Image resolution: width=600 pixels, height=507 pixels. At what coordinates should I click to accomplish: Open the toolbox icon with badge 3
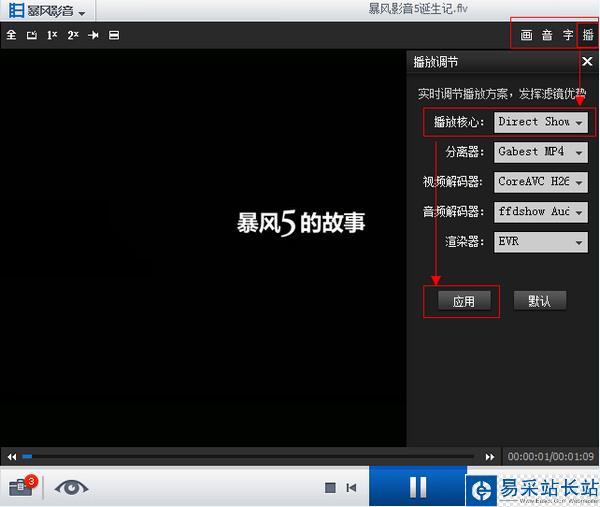(x=23, y=486)
